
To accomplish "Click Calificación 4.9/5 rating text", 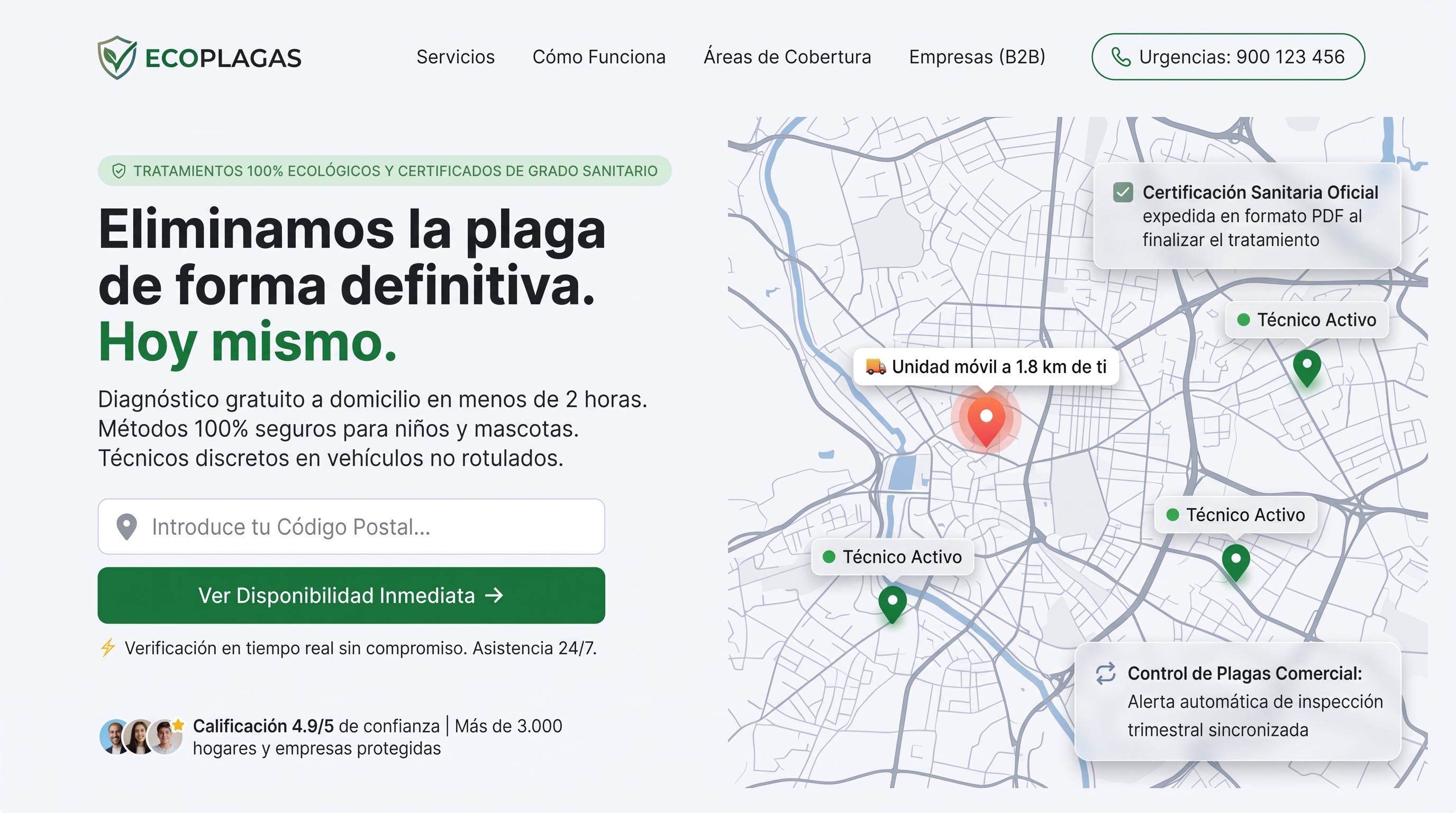I will pyautogui.click(x=263, y=726).
